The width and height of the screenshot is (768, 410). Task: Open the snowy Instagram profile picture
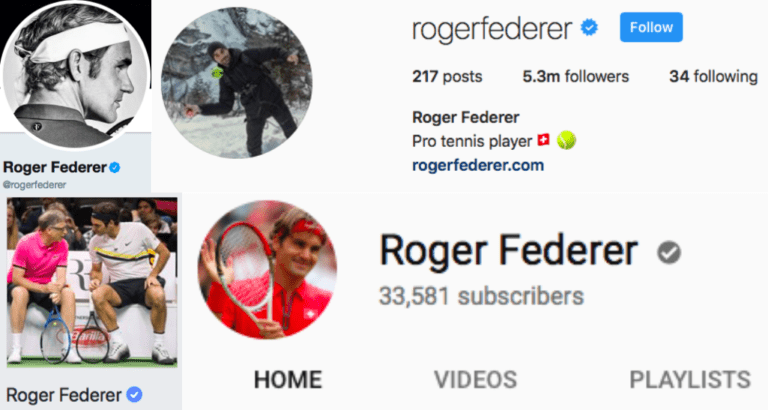coord(237,83)
